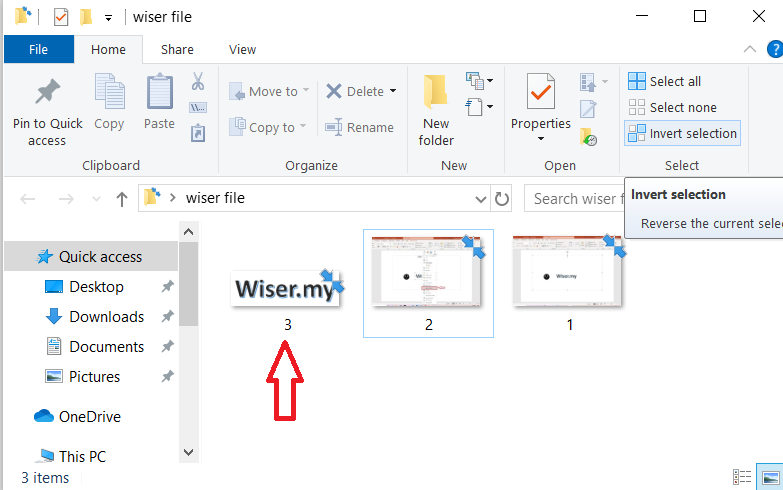The image size is (783, 490).
Task: Switch to details view layout
Action: tap(742, 477)
